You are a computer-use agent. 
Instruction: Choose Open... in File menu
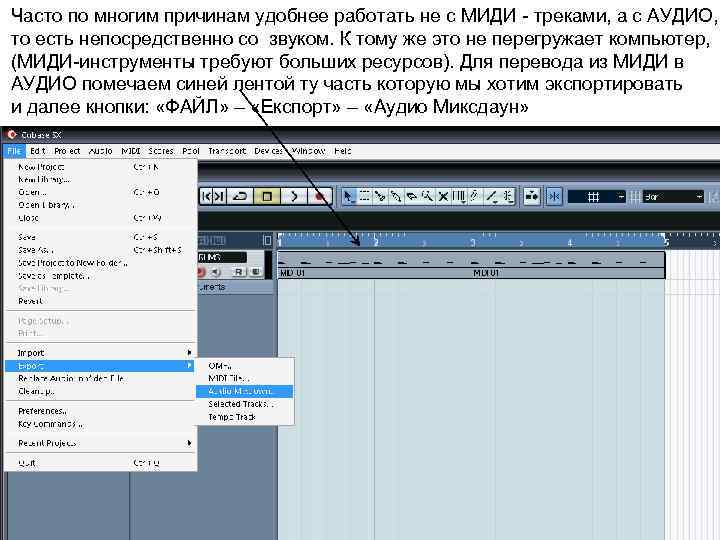click(101, 192)
